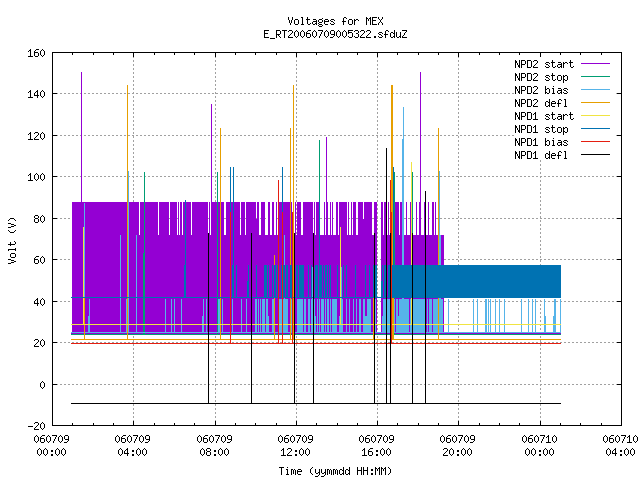640x480 pixels.
Task: Click the x-axis label 060710 04:00
Action: click(x=620, y=446)
